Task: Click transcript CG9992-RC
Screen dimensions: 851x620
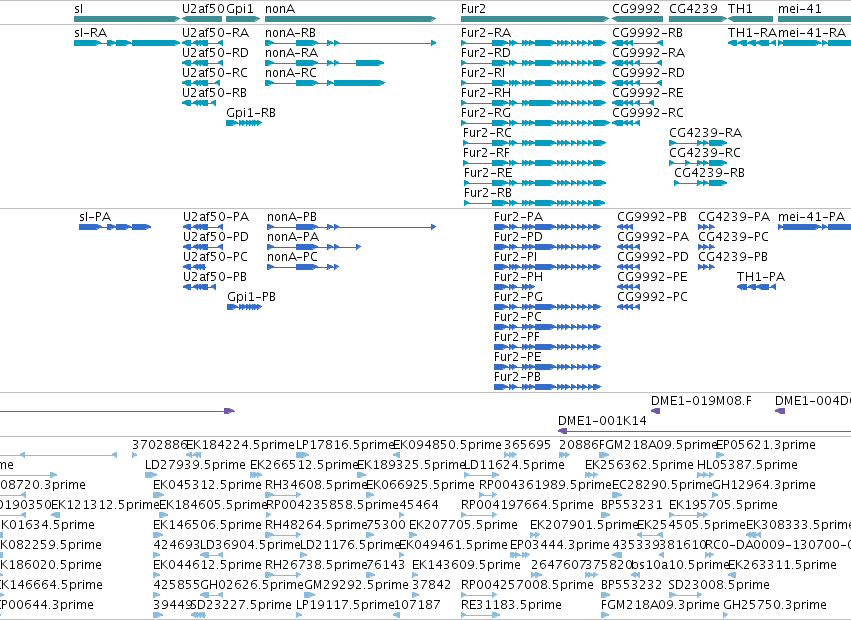Action: (626, 123)
